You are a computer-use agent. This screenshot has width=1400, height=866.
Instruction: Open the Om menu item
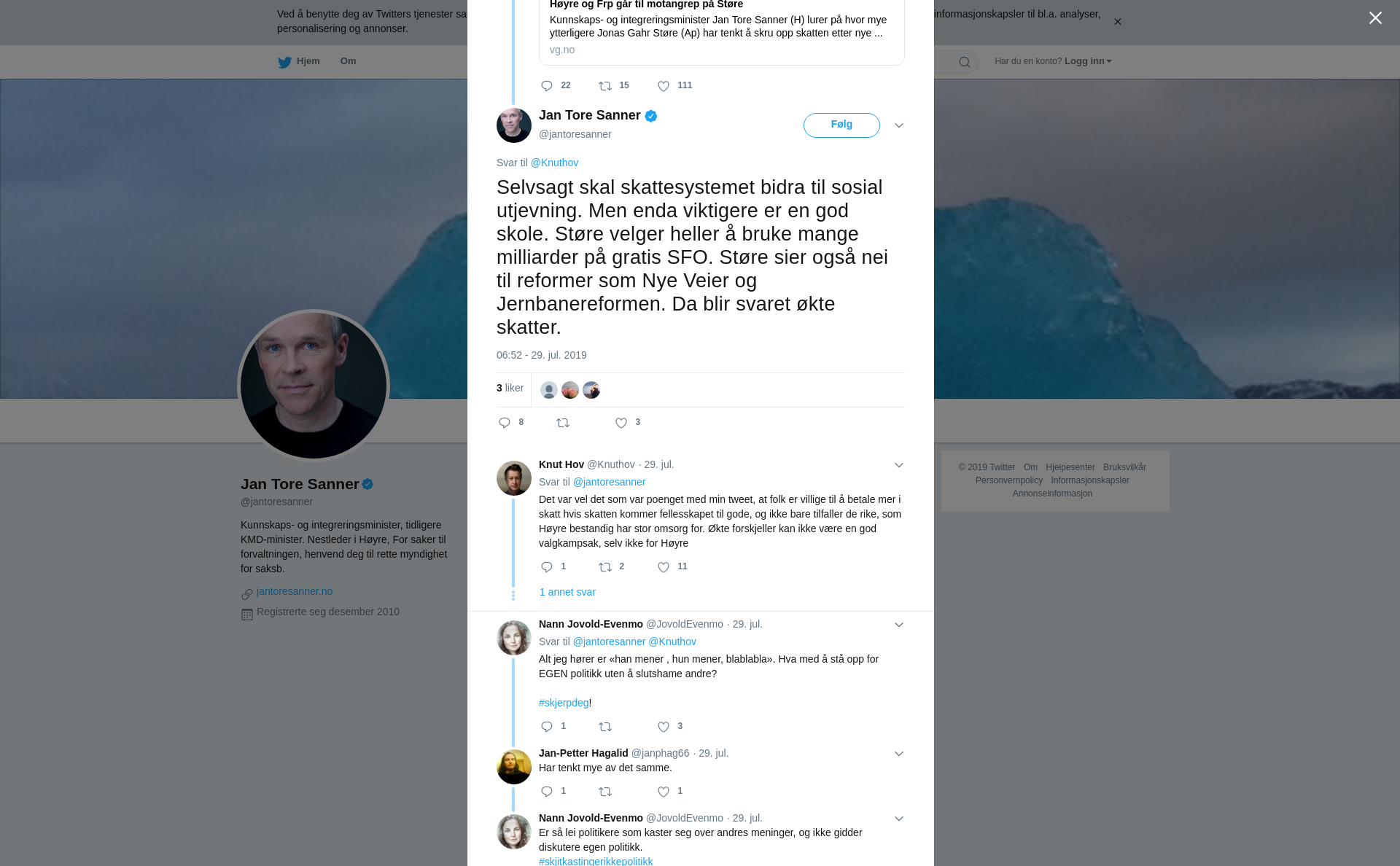(x=348, y=61)
